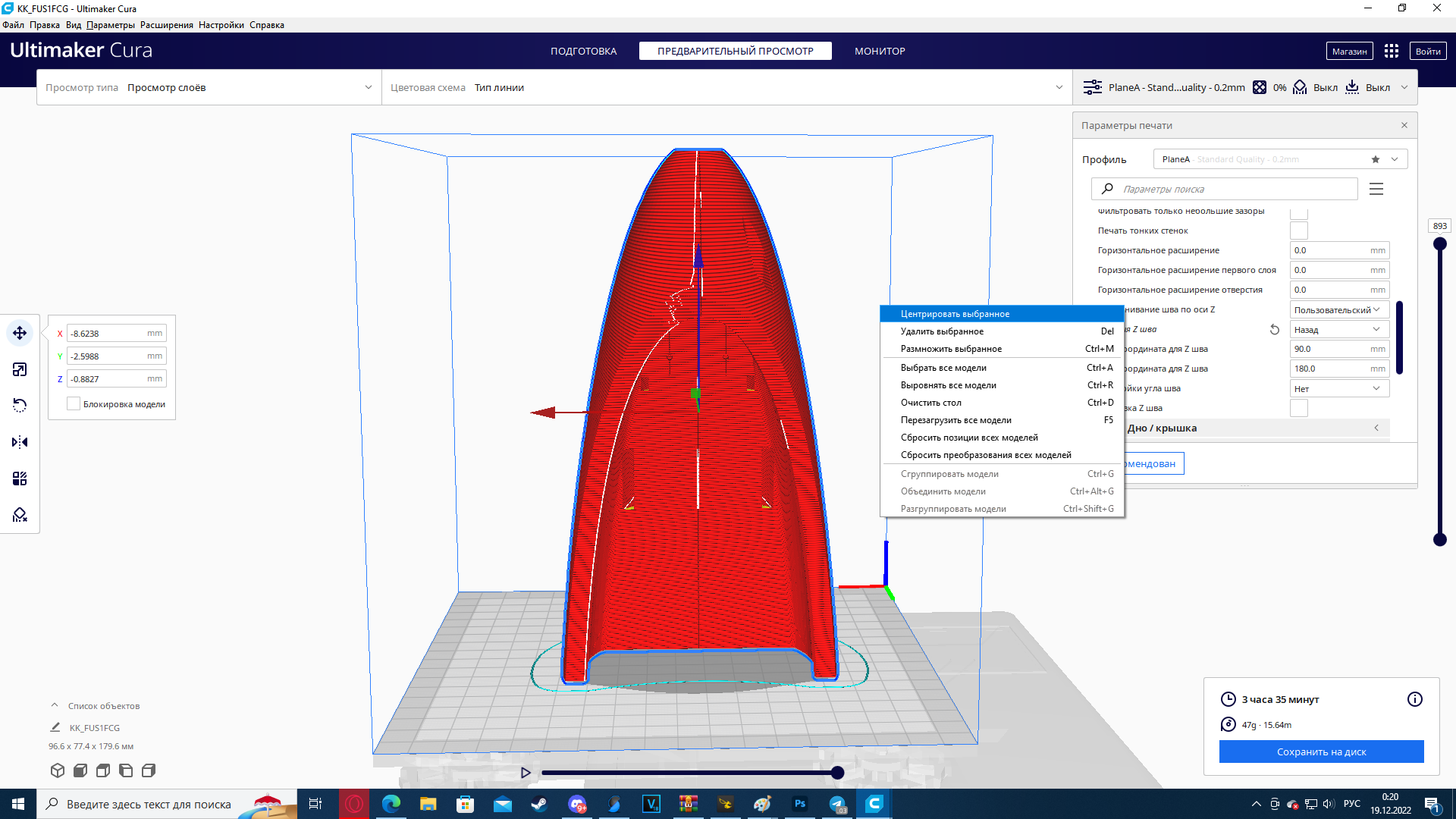Click the Сохранить на диск button
1456x819 pixels.
click(x=1321, y=752)
